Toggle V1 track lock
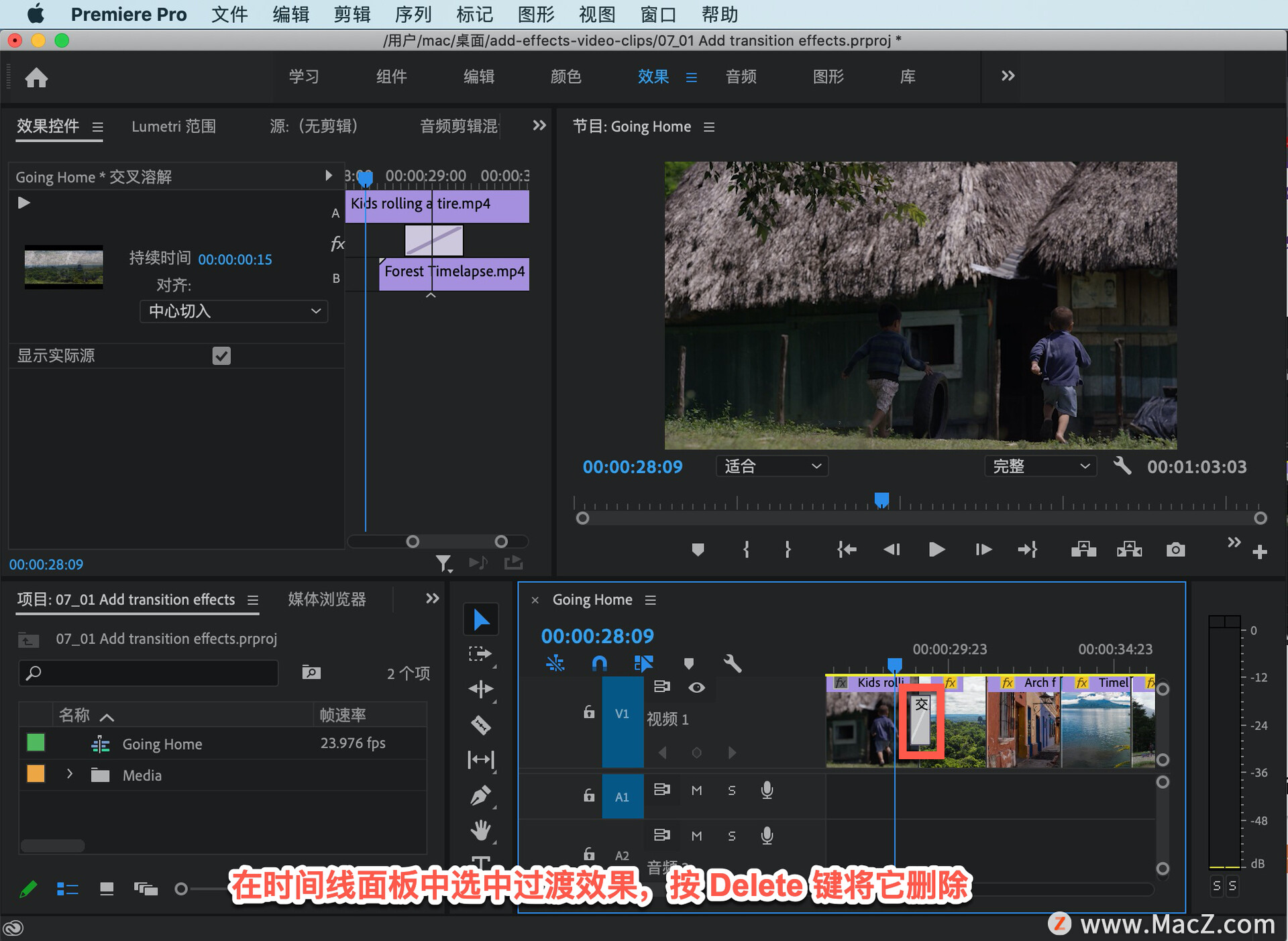1288x941 pixels. (589, 712)
